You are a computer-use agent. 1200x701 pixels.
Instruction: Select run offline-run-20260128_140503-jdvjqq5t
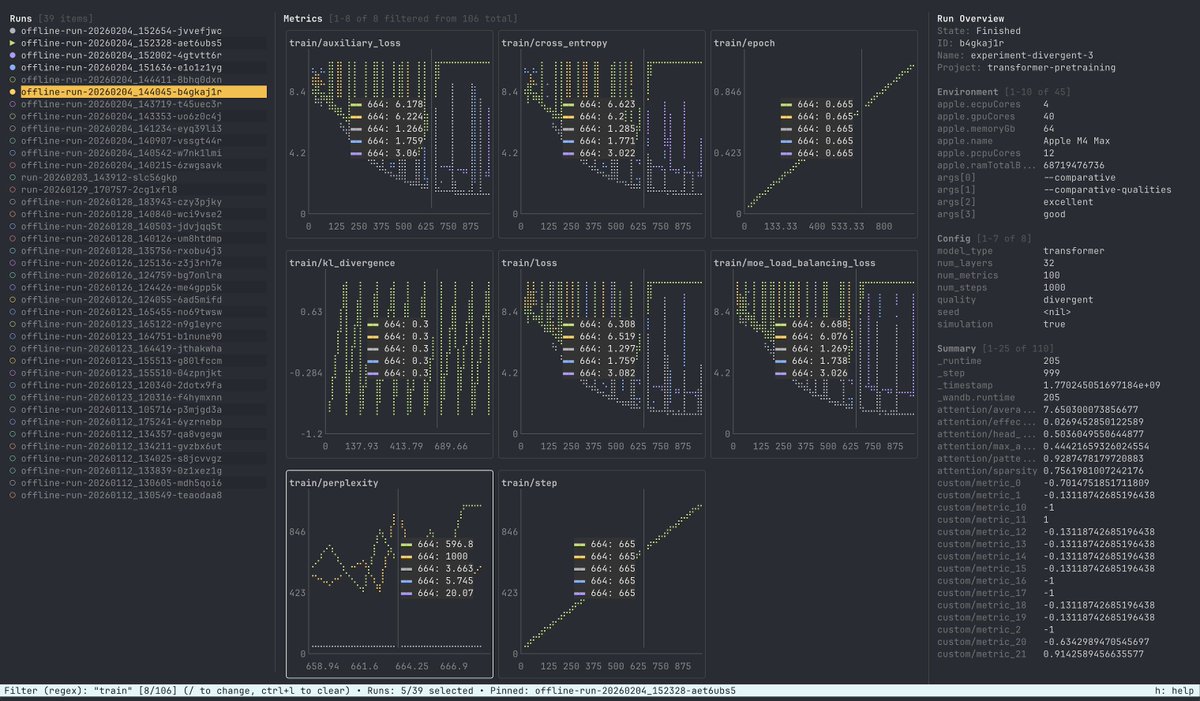[x=137, y=225]
